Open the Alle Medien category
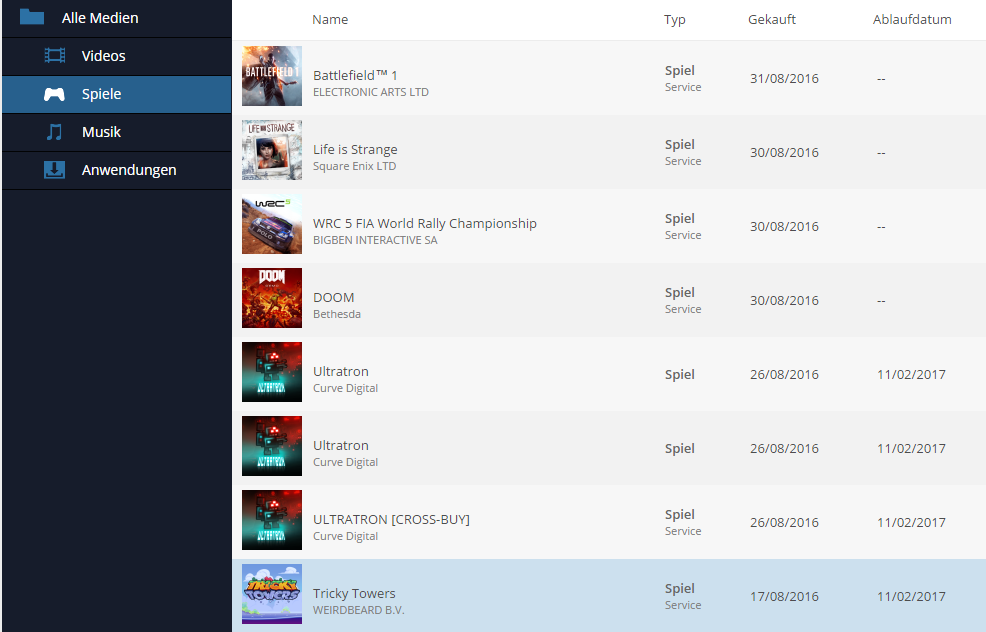Viewport: 986px width, 632px height. 117,18
